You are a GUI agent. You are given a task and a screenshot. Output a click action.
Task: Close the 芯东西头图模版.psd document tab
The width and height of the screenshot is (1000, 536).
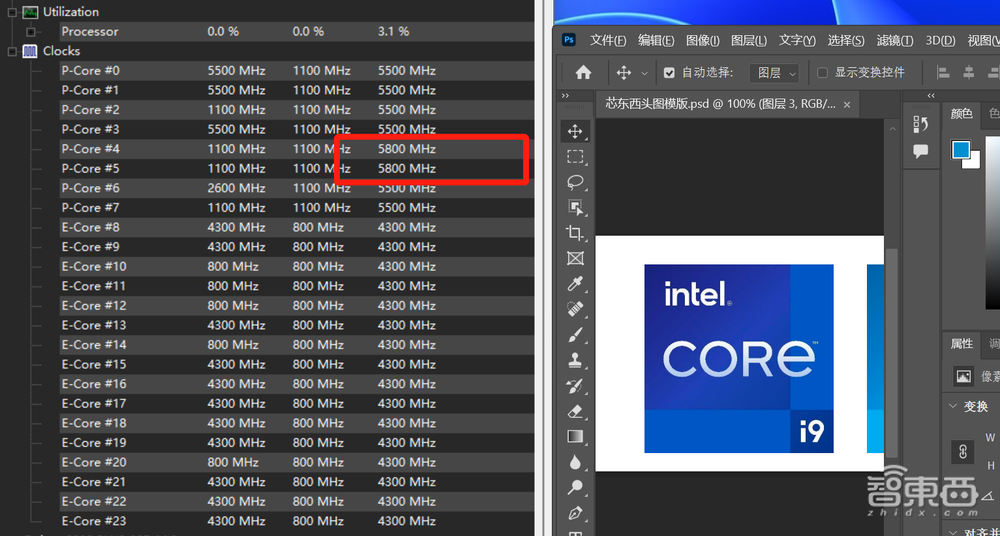[847, 104]
